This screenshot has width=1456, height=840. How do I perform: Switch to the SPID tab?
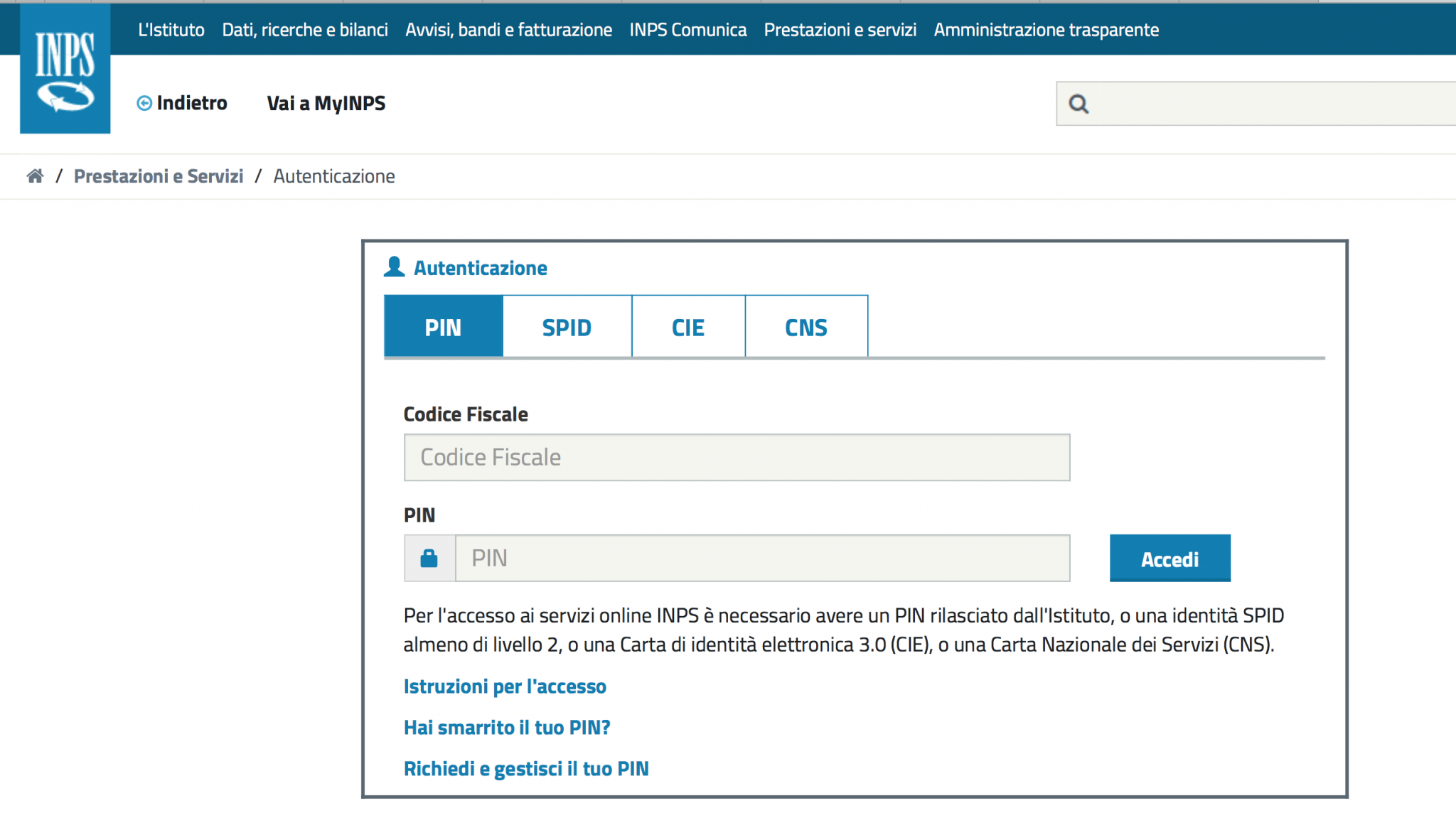(x=567, y=326)
